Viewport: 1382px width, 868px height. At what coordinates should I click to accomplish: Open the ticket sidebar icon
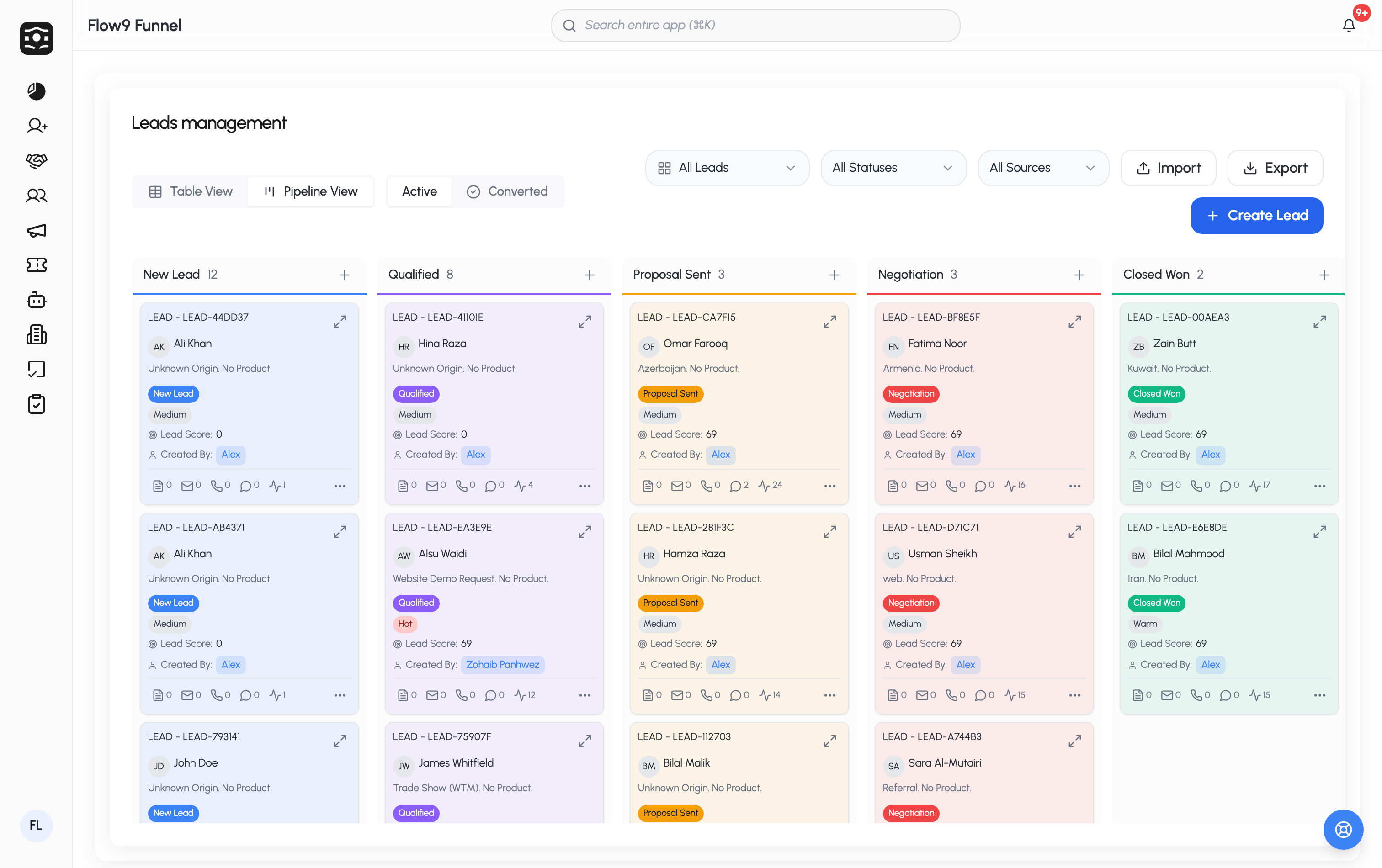(x=36, y=265)
